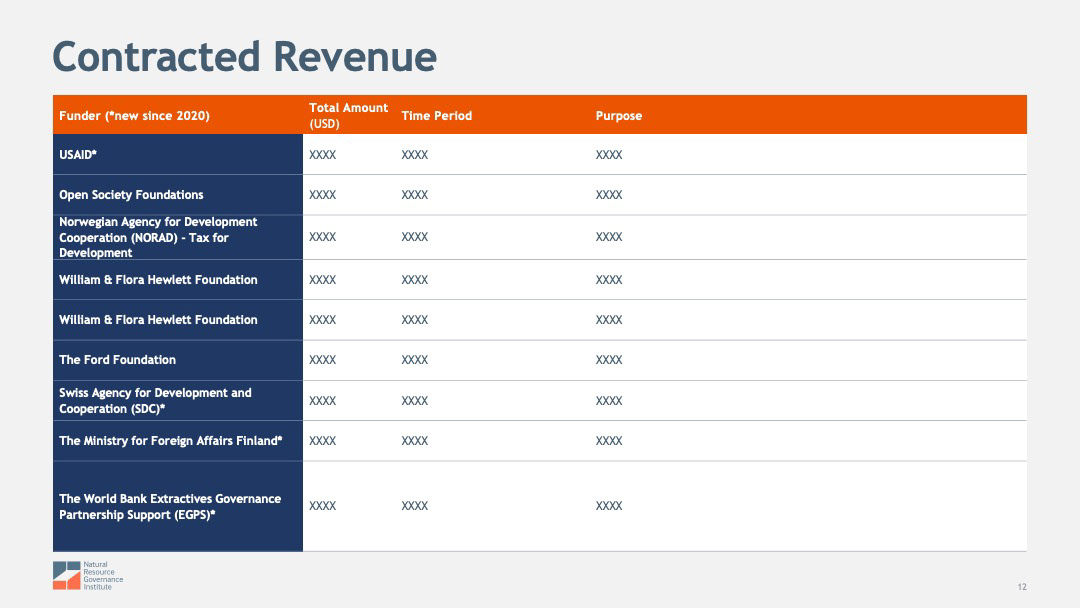
Task: Click Total Amount value in World Bank EGPS row
Action: pyautogui.click(x=322, y=506)
